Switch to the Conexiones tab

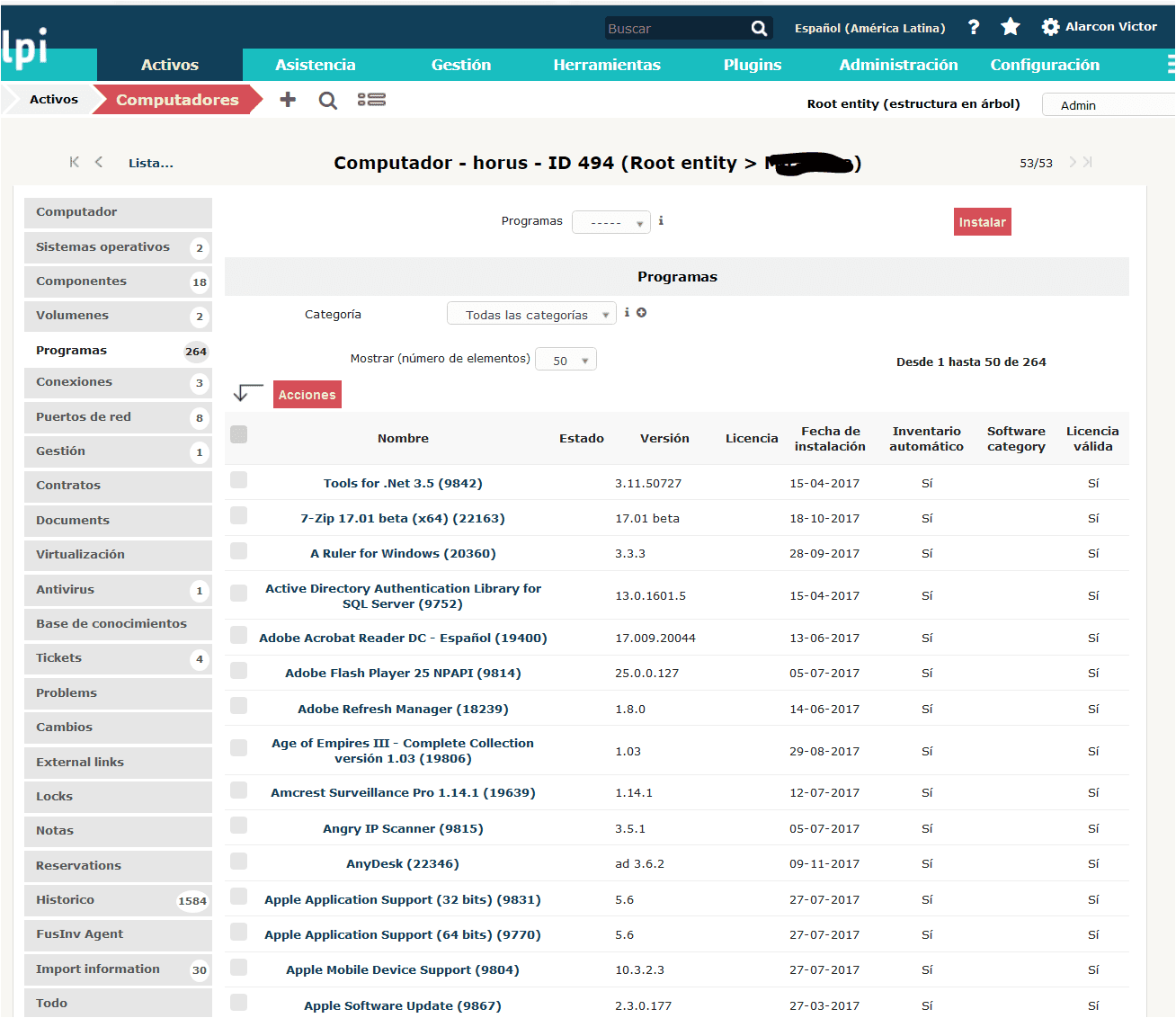click(x=118, y=382)
